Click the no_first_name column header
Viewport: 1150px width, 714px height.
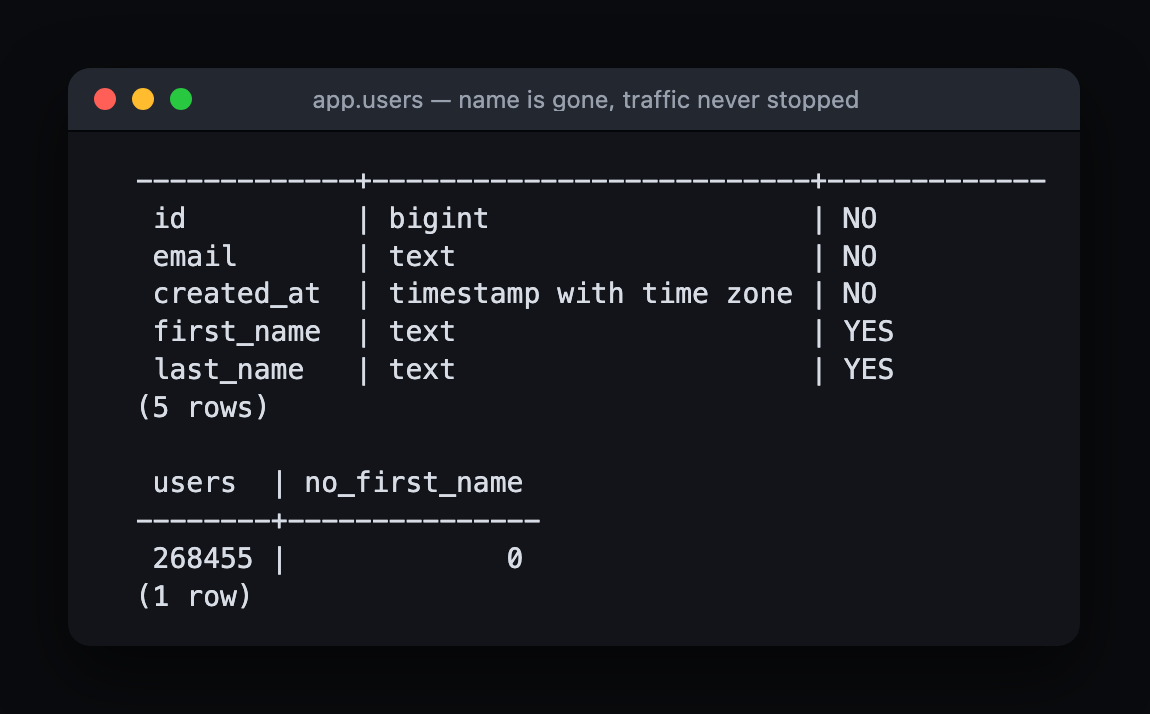(414, 483)
